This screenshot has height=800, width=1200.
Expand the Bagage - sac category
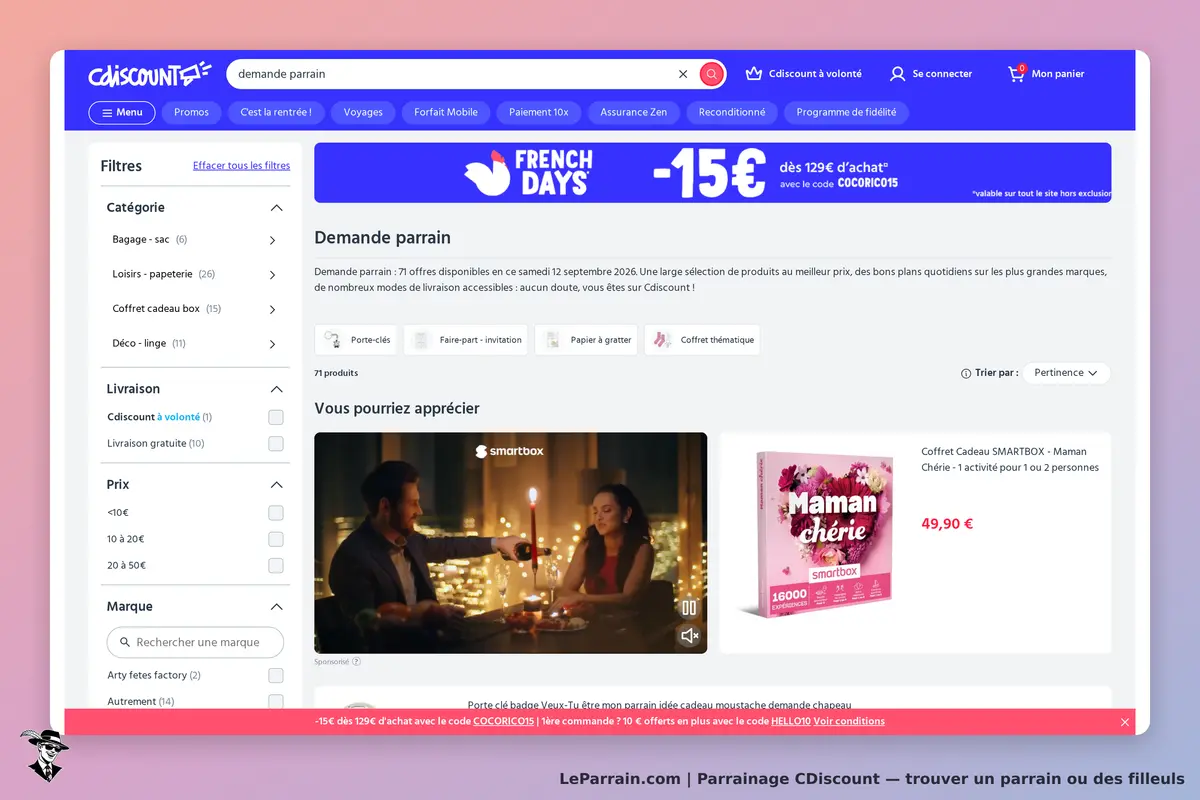click(273, 240)
